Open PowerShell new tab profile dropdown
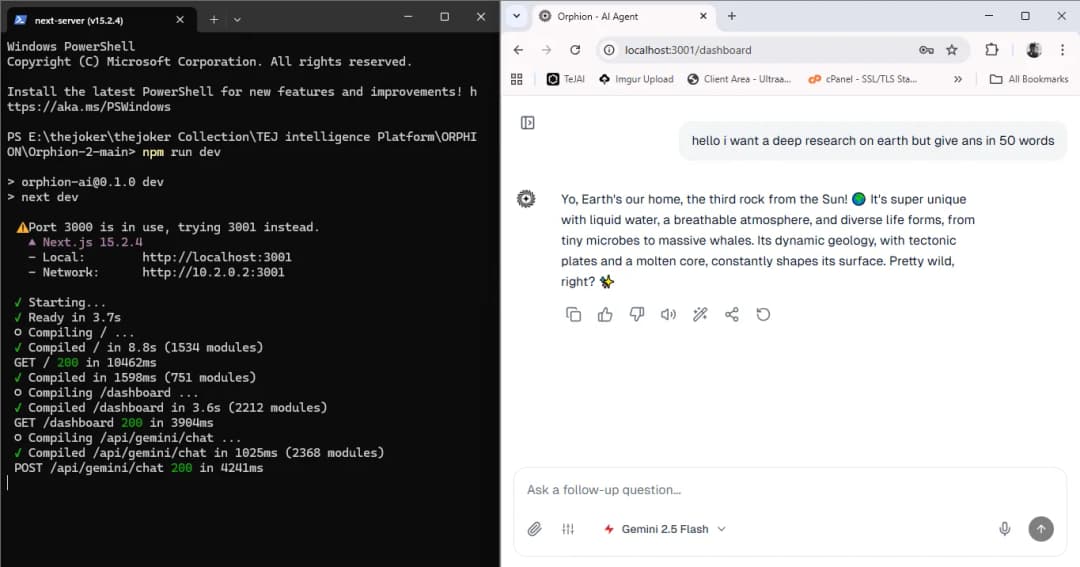This screenshot has height=567, width=1080. pyautogui.click(x=237, y=19)
